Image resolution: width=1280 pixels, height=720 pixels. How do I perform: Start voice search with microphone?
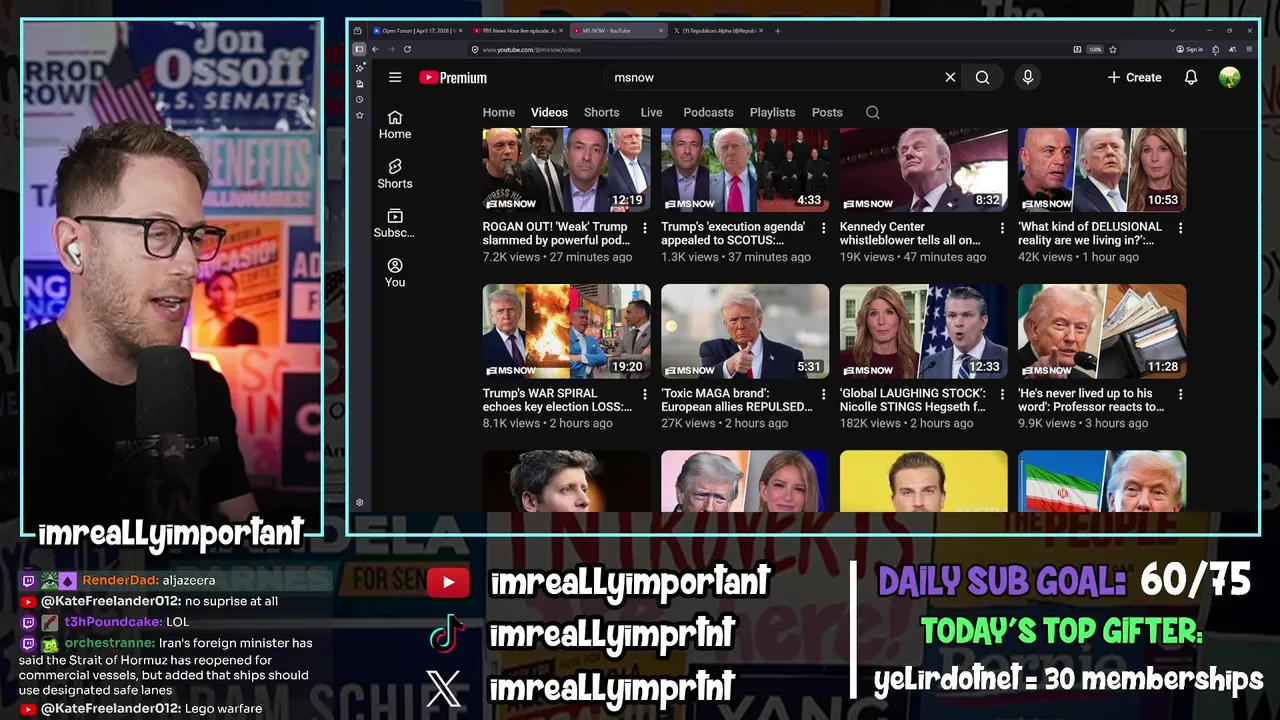1027,77
